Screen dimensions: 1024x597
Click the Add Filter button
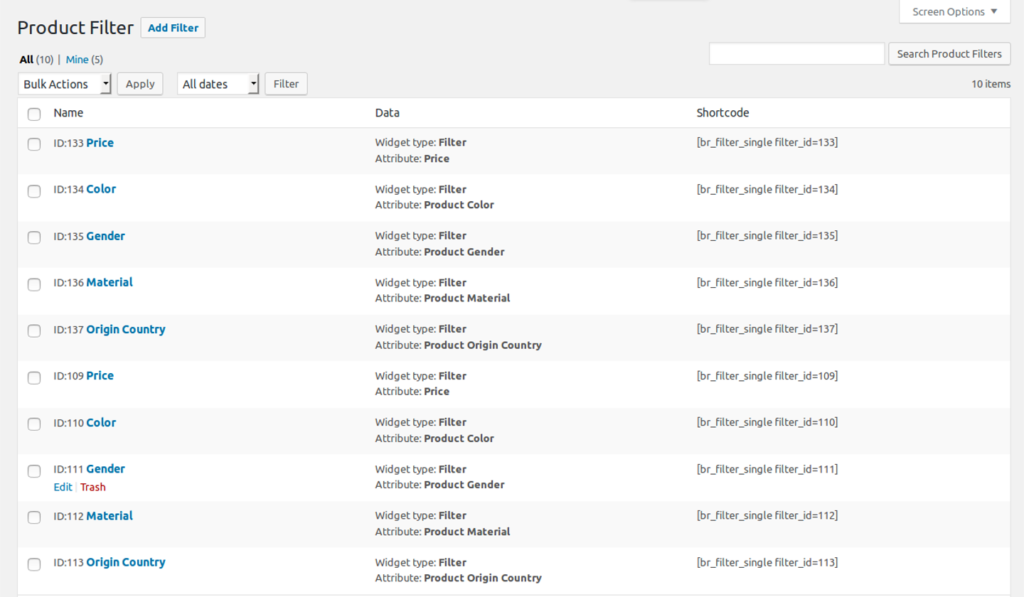pyautogui.click(x=172, y=28)
